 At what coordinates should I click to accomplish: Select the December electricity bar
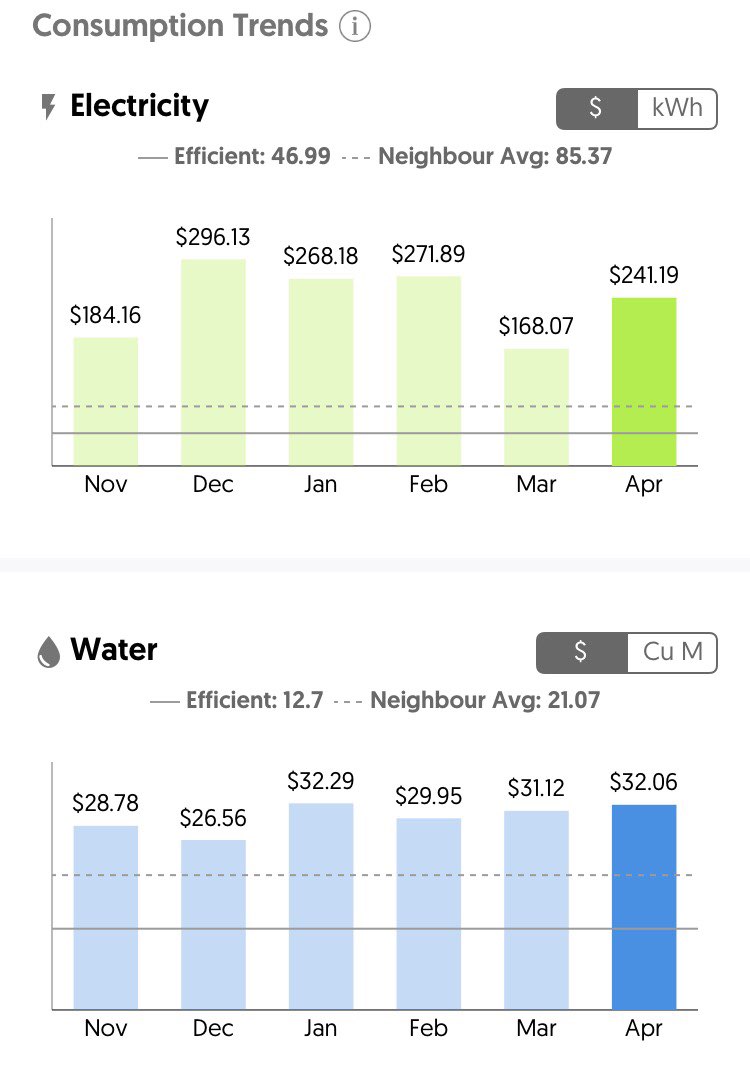(213, 362)
